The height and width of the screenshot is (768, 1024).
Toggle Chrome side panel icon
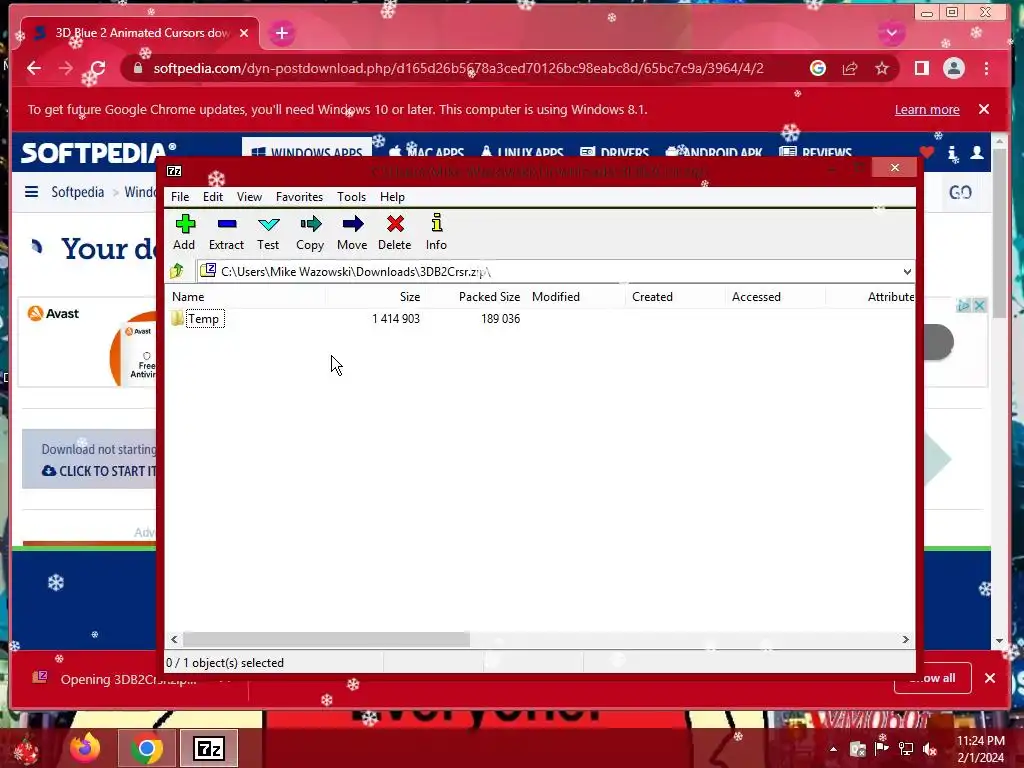point(921,68)
